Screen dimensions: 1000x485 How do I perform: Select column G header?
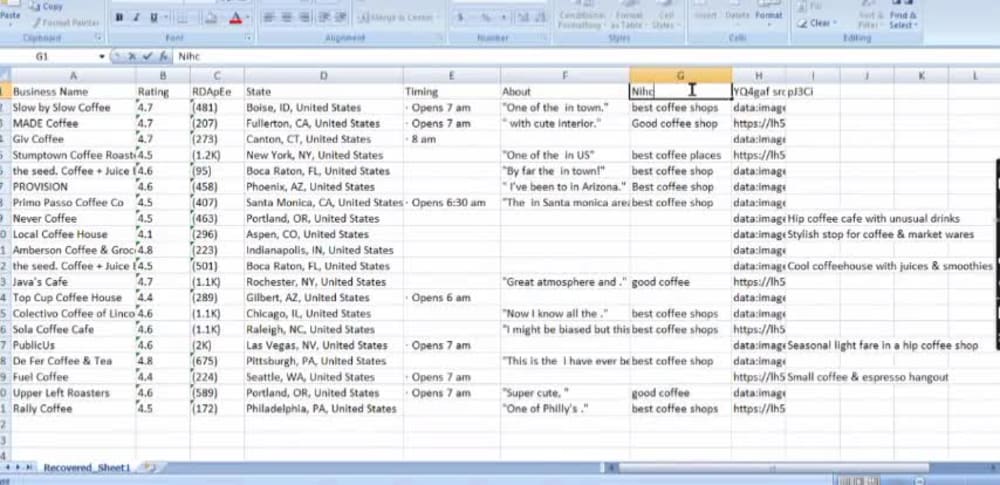[680, 76]
